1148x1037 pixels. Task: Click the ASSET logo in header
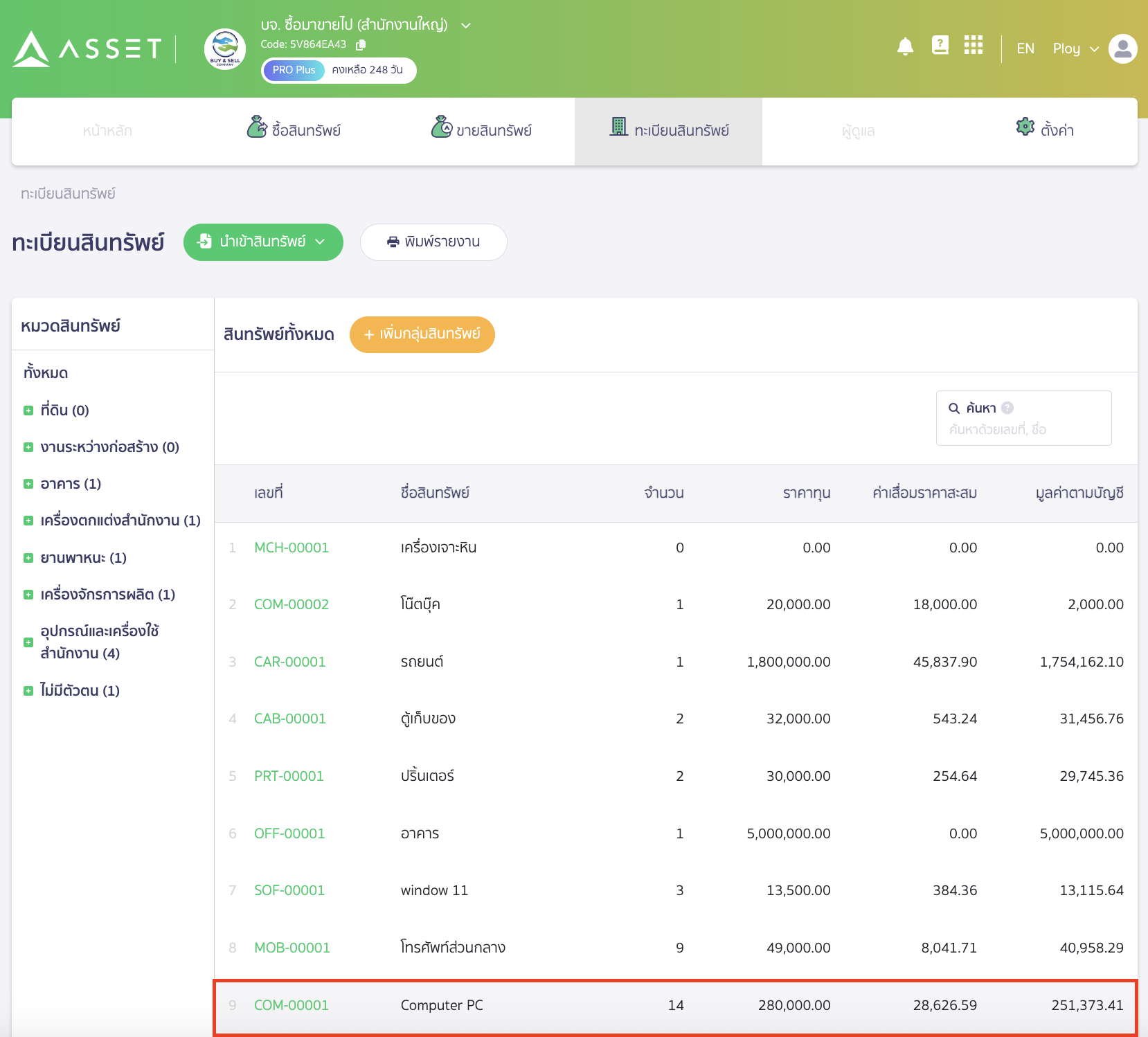click(87, 49)
